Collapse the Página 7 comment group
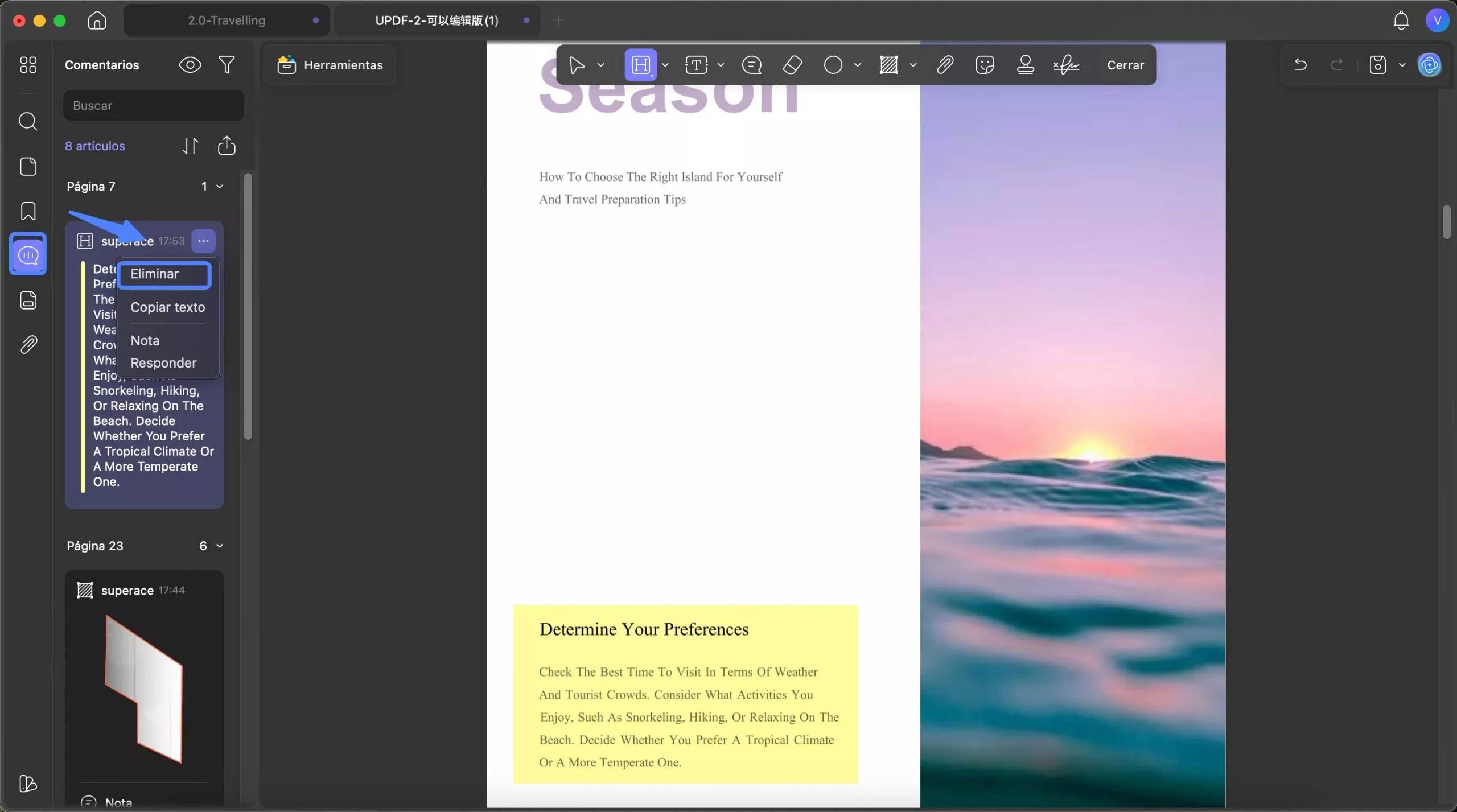This screenshot has width=1457, height=812. tap(220, 187)
